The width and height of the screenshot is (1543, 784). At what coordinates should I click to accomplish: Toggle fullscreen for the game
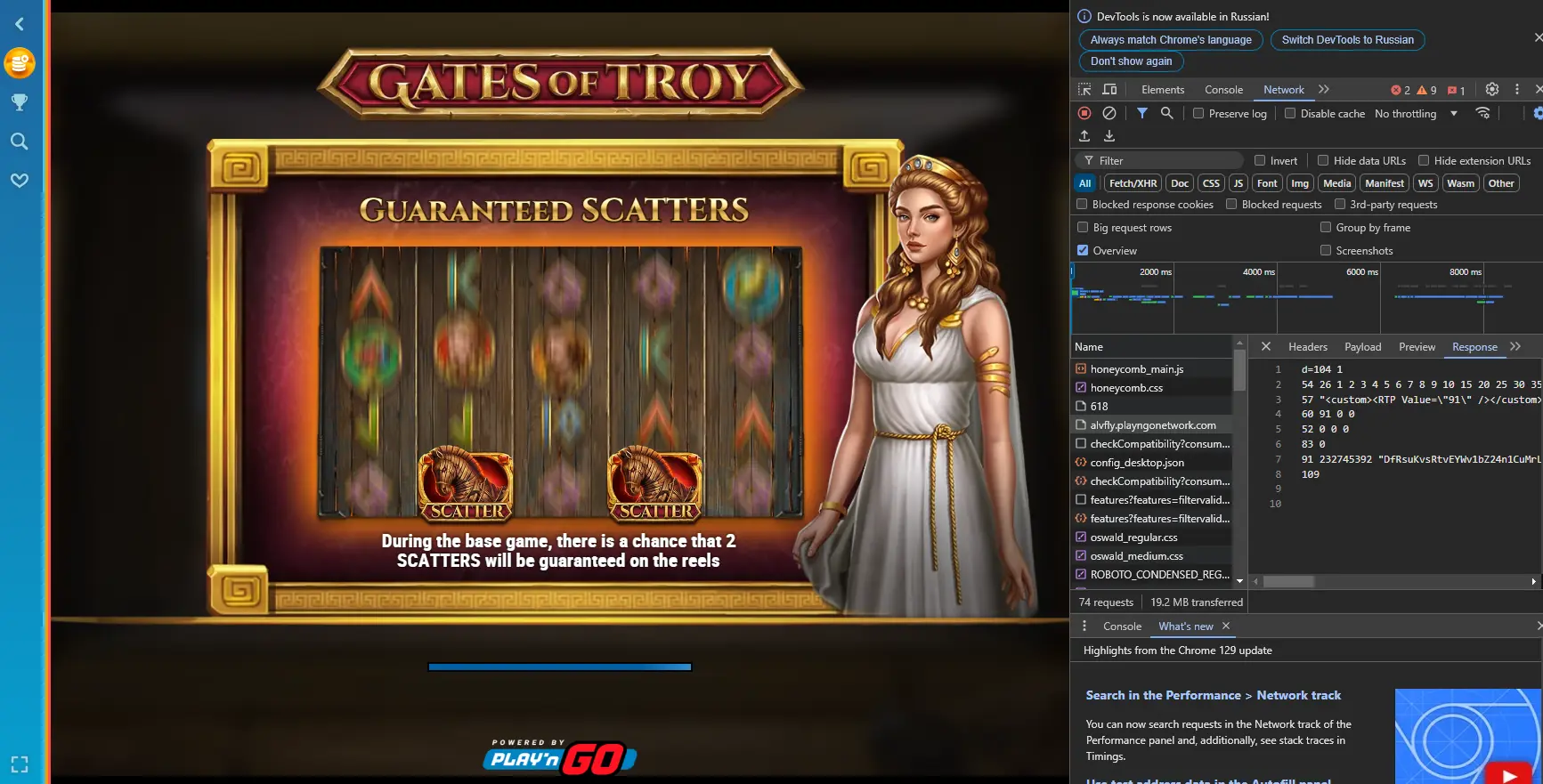point(20,764)
